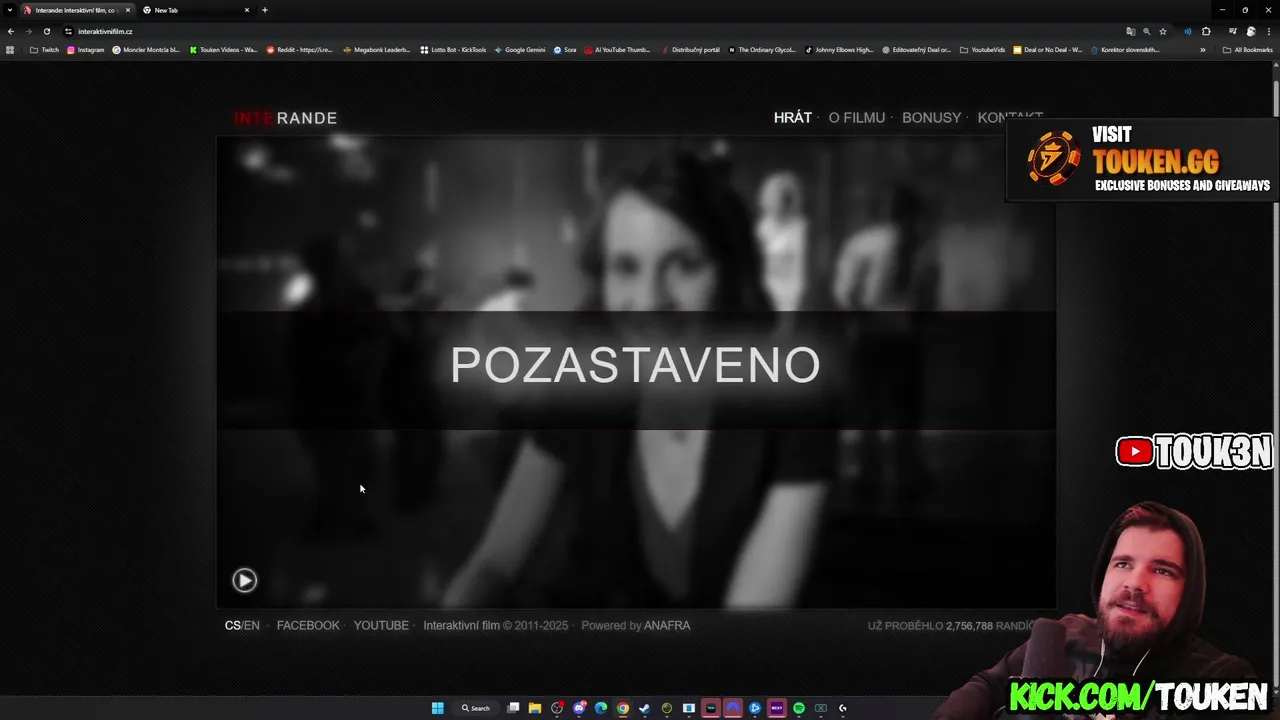1280x720 pixels.
Task: Close the New Tab tab
Action: [x=247, y=10]
